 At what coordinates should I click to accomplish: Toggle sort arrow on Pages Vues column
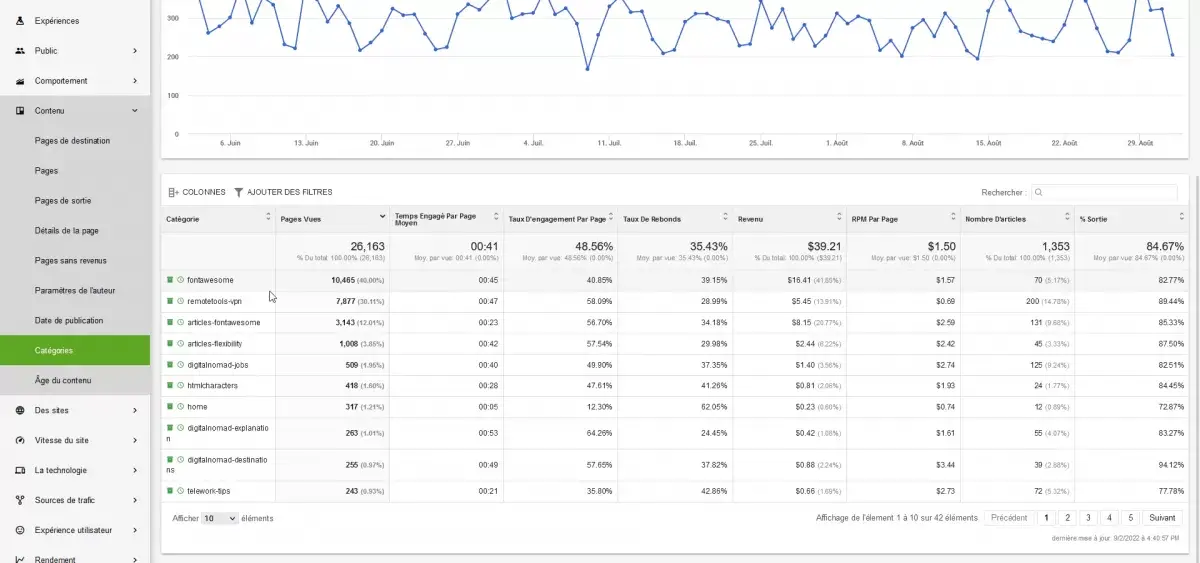382,217
